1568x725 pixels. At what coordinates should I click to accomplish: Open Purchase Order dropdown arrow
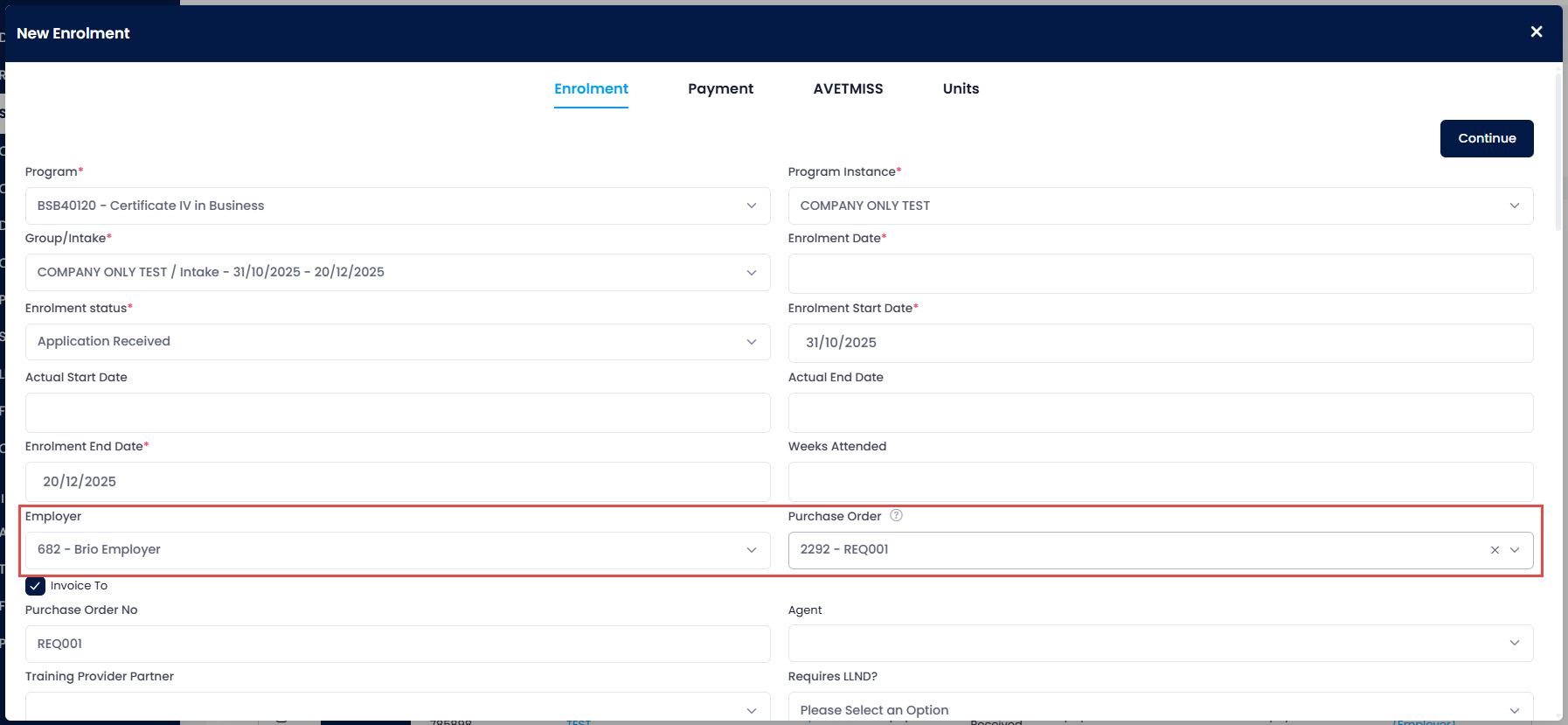tap(1515, 550)
